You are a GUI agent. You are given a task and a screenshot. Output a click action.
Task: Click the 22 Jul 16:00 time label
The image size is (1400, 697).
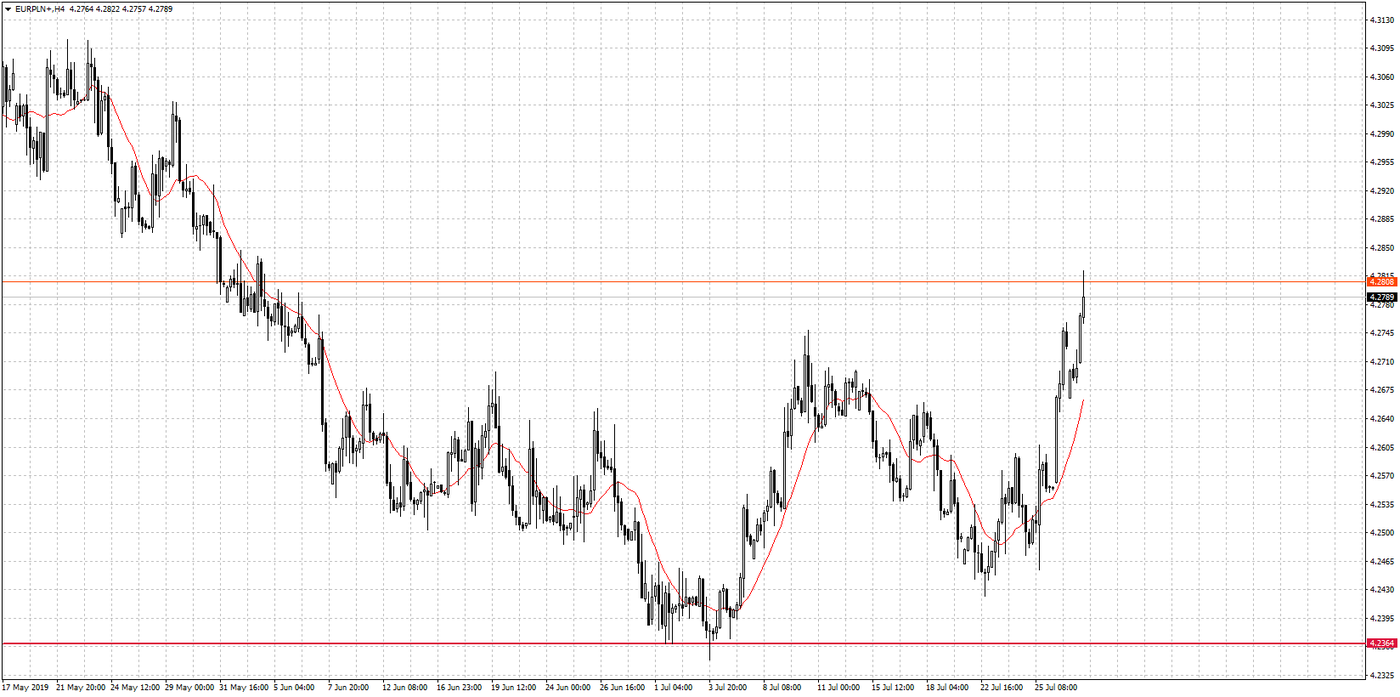(x=1002, y=688)
